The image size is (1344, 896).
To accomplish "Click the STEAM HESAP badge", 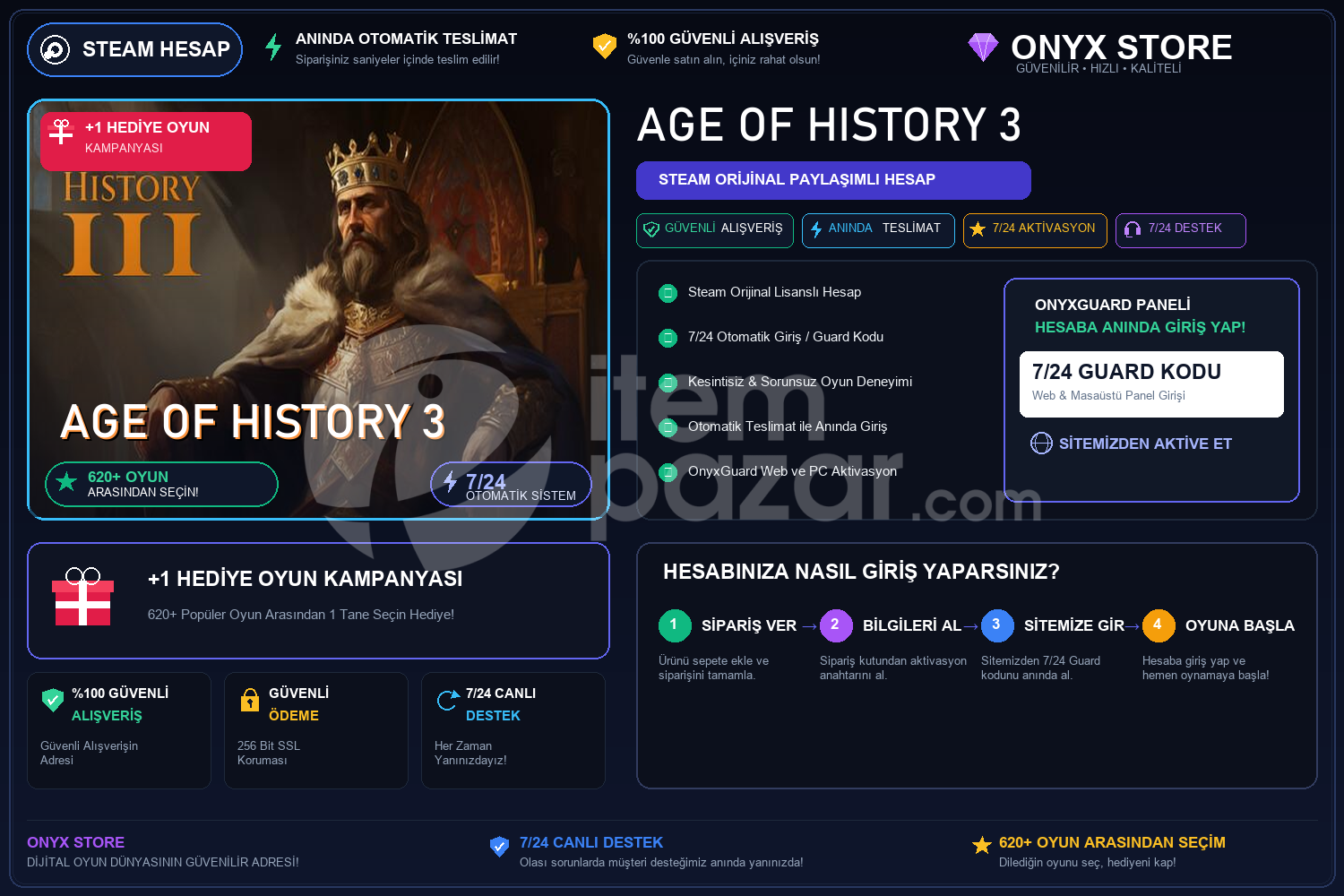I will click(x=134, y=49).
